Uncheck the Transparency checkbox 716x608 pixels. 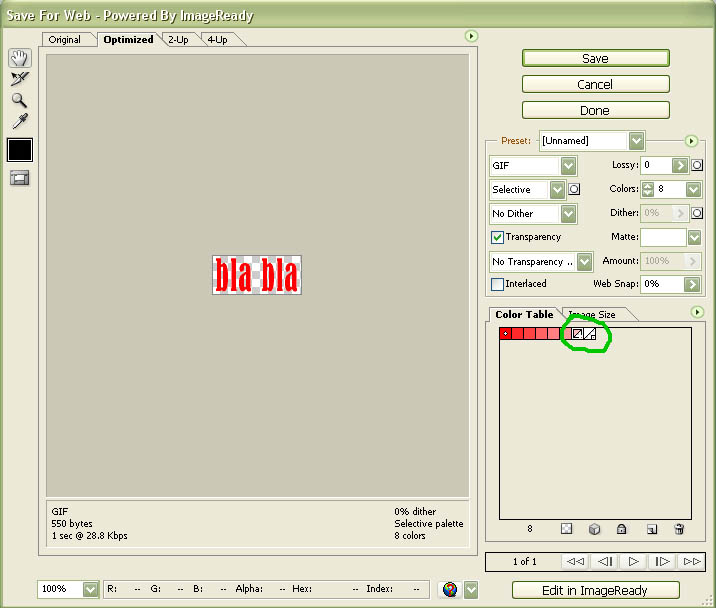pos(497,237)
